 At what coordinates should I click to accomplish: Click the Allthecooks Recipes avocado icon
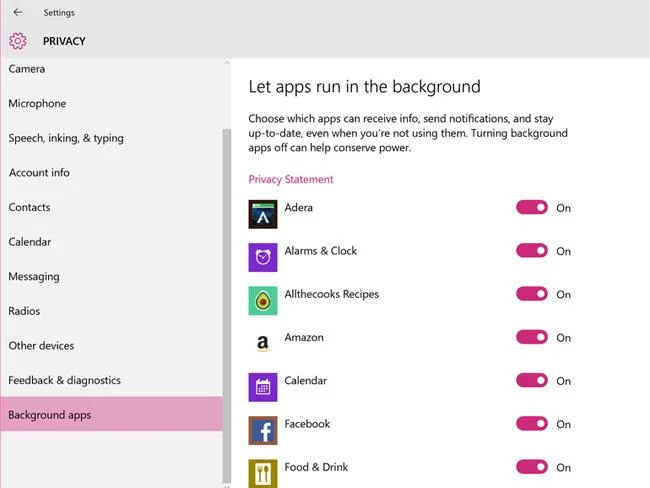click(263, 301)
